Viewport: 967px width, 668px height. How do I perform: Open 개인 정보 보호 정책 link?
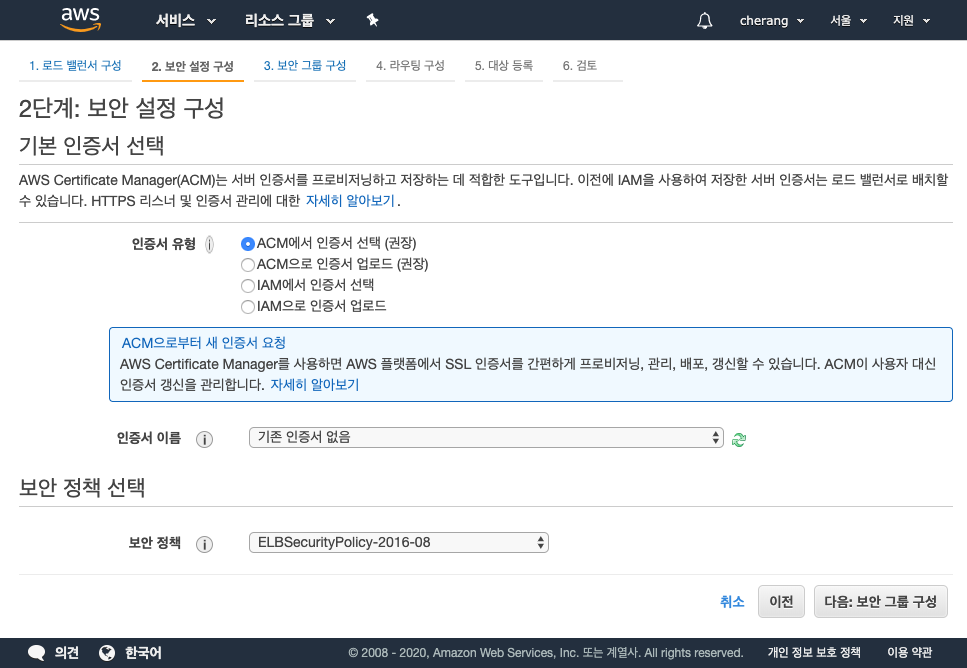point(814,653)
